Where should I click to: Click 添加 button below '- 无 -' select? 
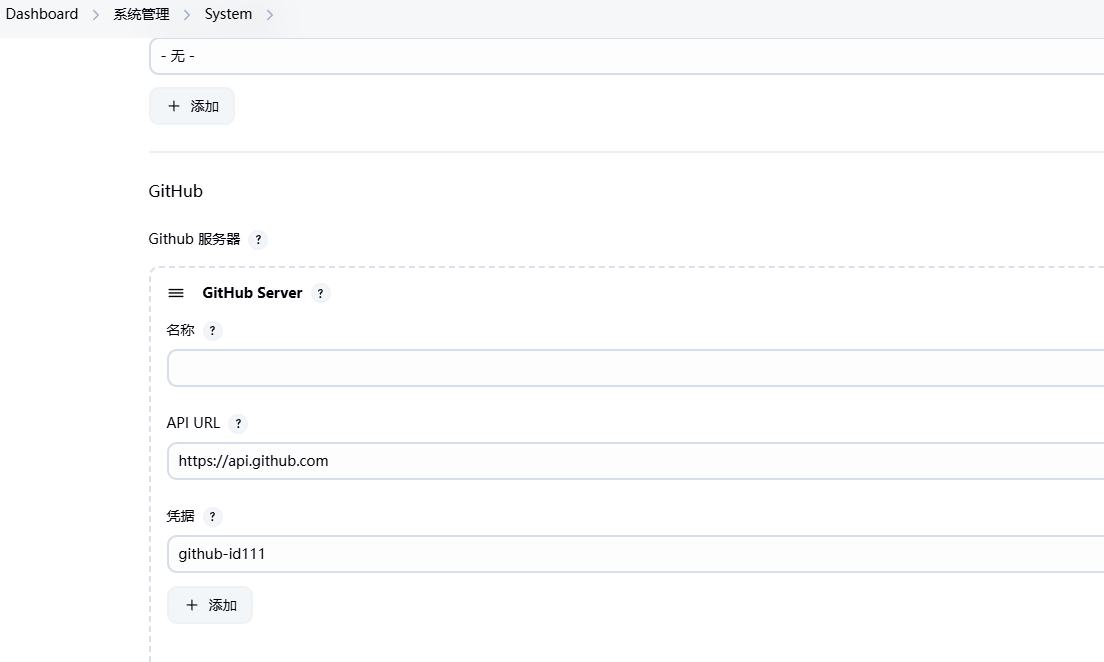click(x=192, y=106)
